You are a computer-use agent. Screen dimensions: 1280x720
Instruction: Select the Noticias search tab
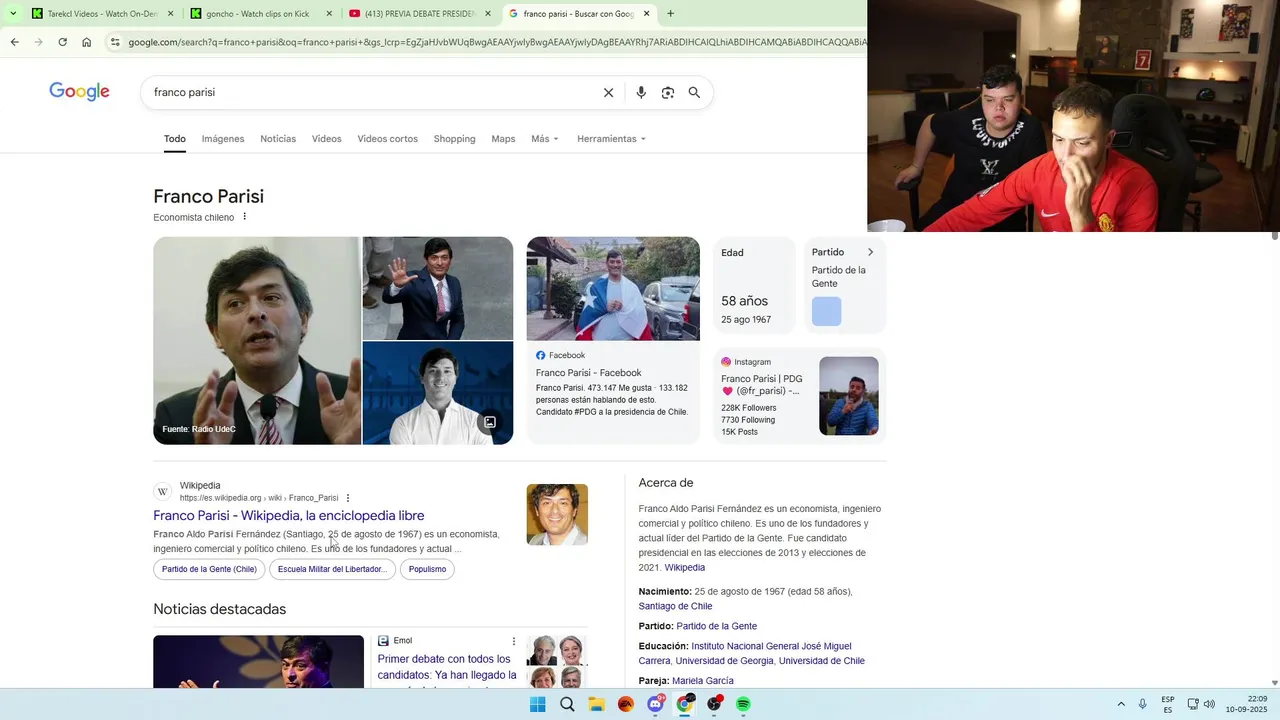[278, 139]
